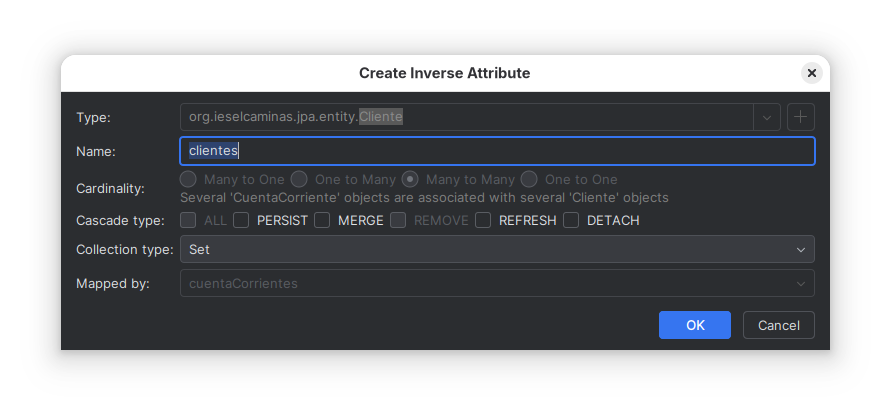Select the One to Many radio button
This screenshot has width=891, height=417.
pyautogui.click(x=299, y=179)
